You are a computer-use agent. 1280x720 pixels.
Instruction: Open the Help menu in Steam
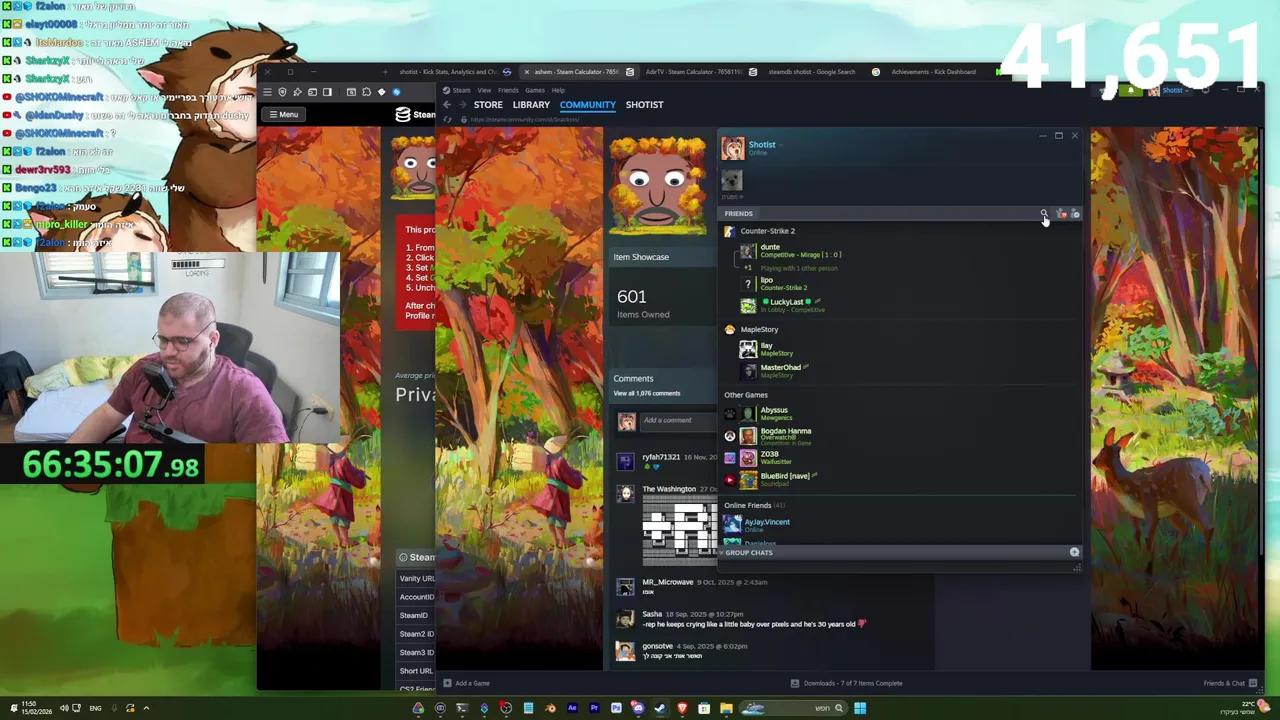(558, 90)
